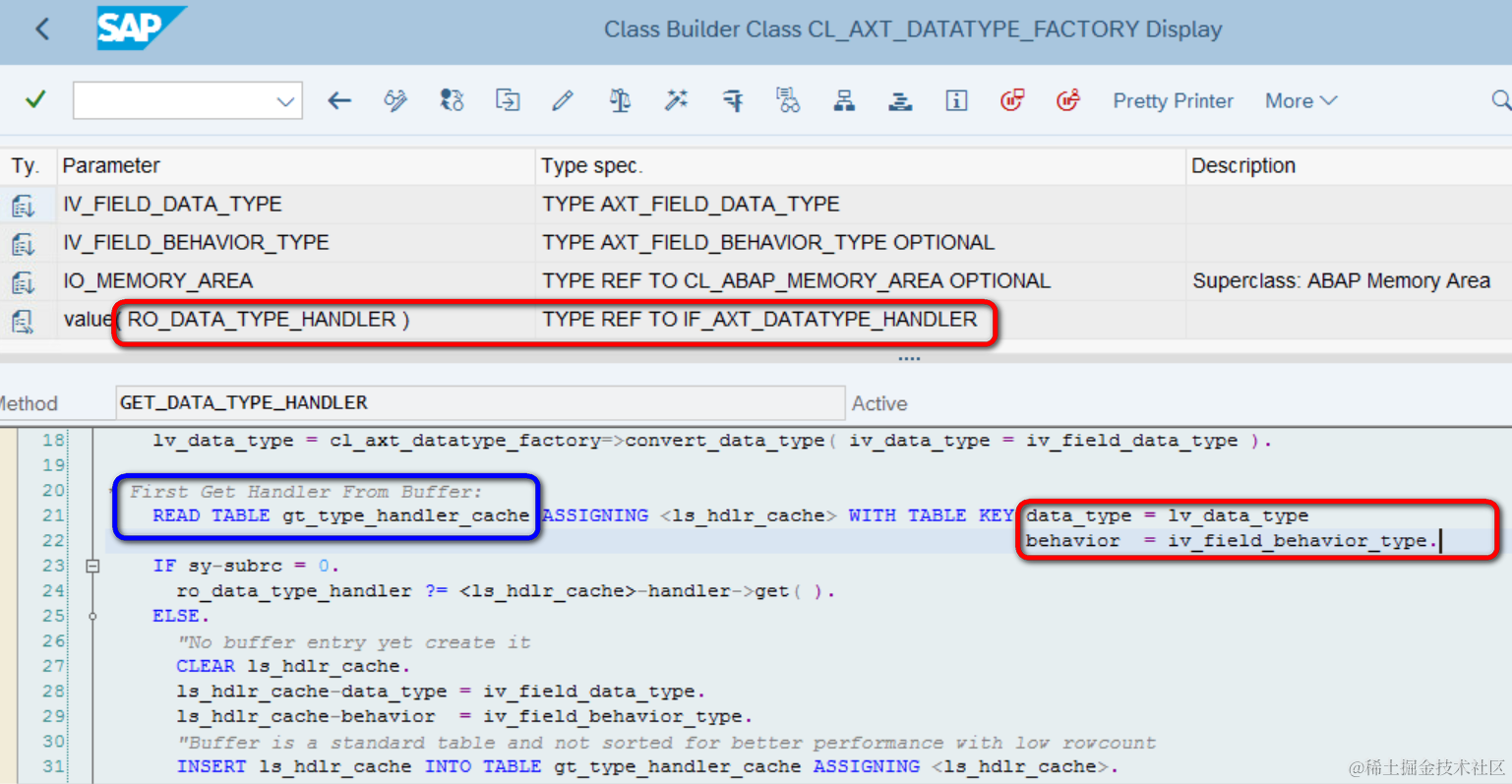Image resolution: width=1512 pixels, height=784 pixels.
Task: Click the Where-Used List icon
Action: (x=788, y=100)
